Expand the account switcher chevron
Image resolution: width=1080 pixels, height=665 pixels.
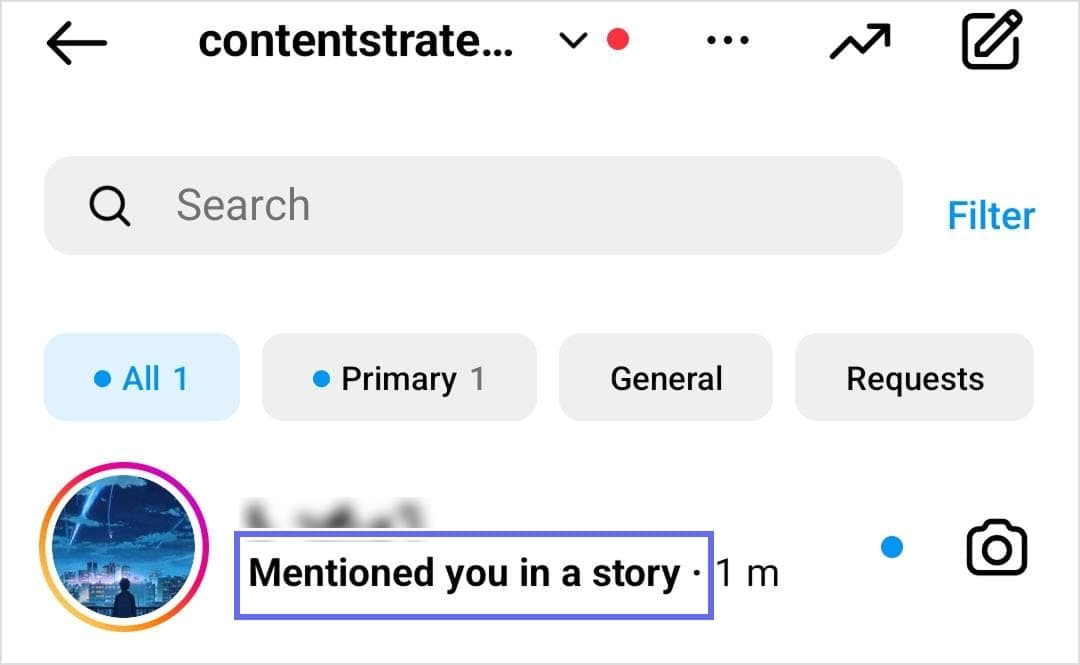pos(573,41)
